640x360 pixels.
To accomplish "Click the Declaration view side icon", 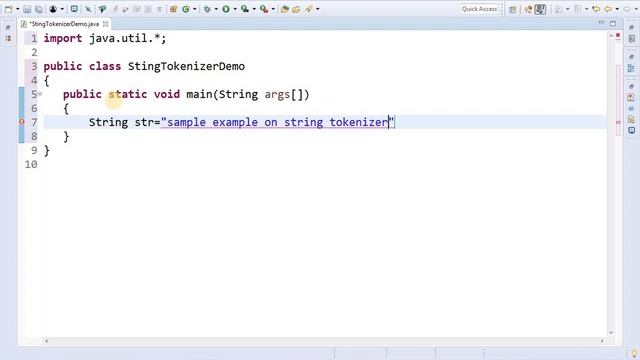I will 631,120.
